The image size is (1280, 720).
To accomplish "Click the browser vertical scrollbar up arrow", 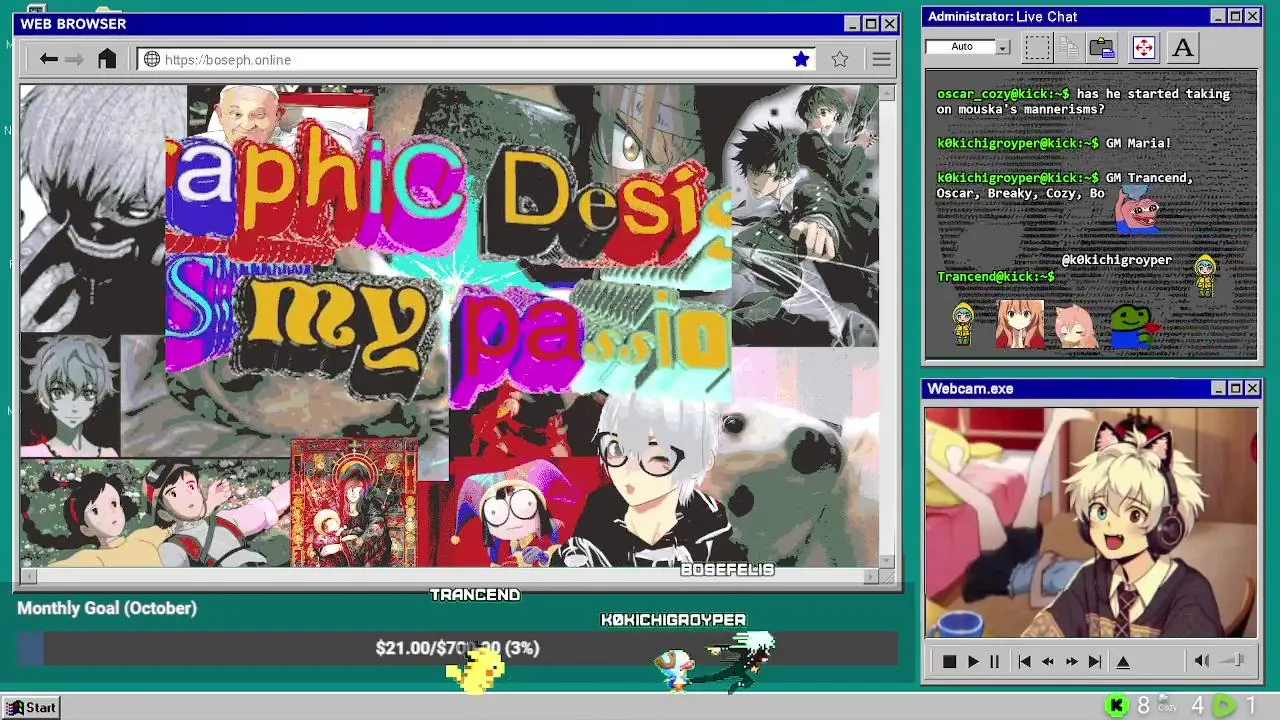I will click(x=886, y=92).
